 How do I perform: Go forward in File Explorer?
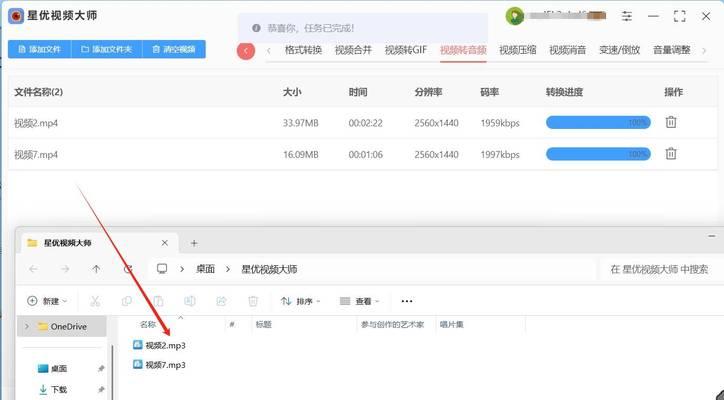point(65,269)
